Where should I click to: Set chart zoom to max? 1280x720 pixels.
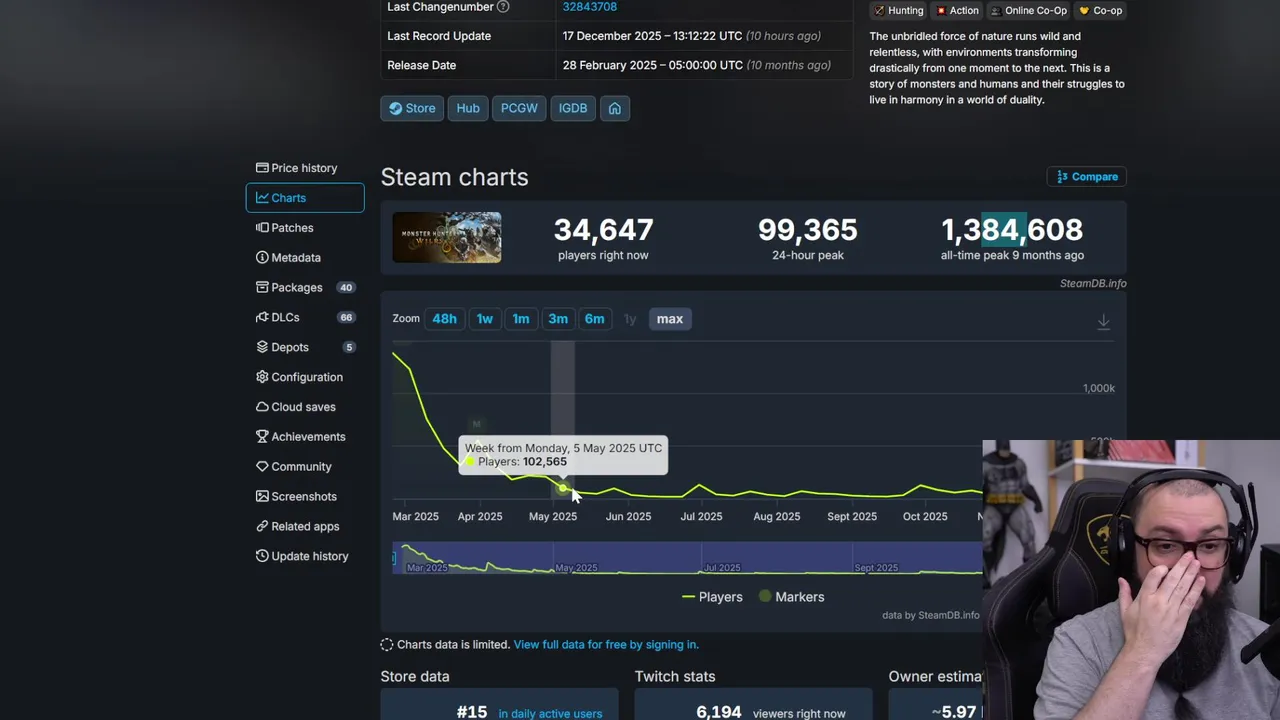tap(670, 319)
